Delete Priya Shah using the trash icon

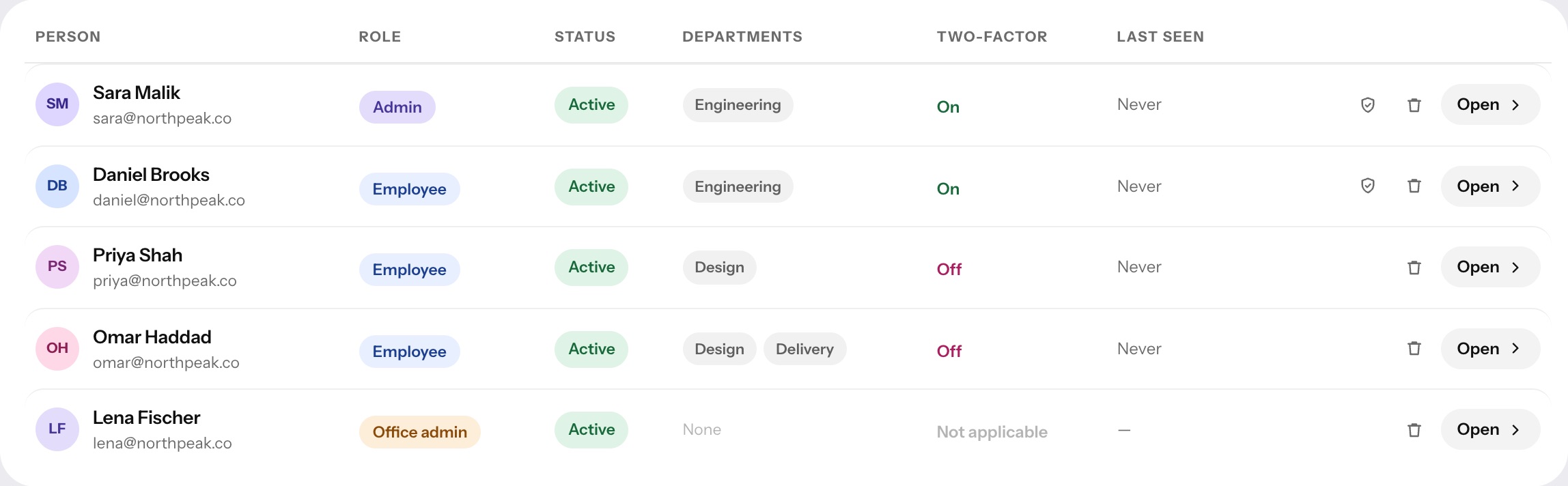[x=1414, y=267]
